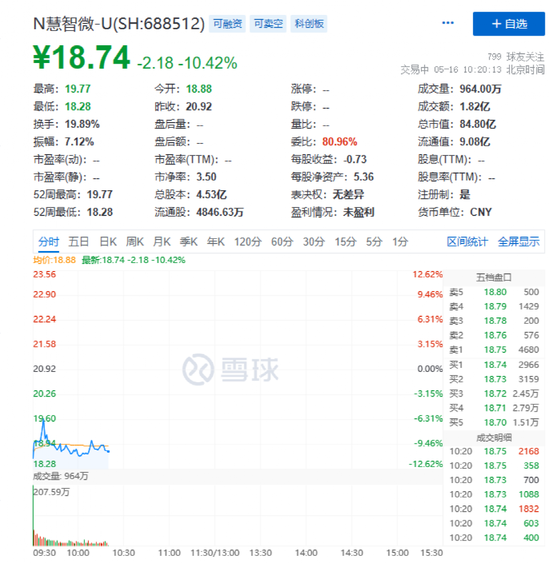The height and width of the screenshot is (565, 550).
Task: Switch to the 周K chart tab
Action: (135, 241)
